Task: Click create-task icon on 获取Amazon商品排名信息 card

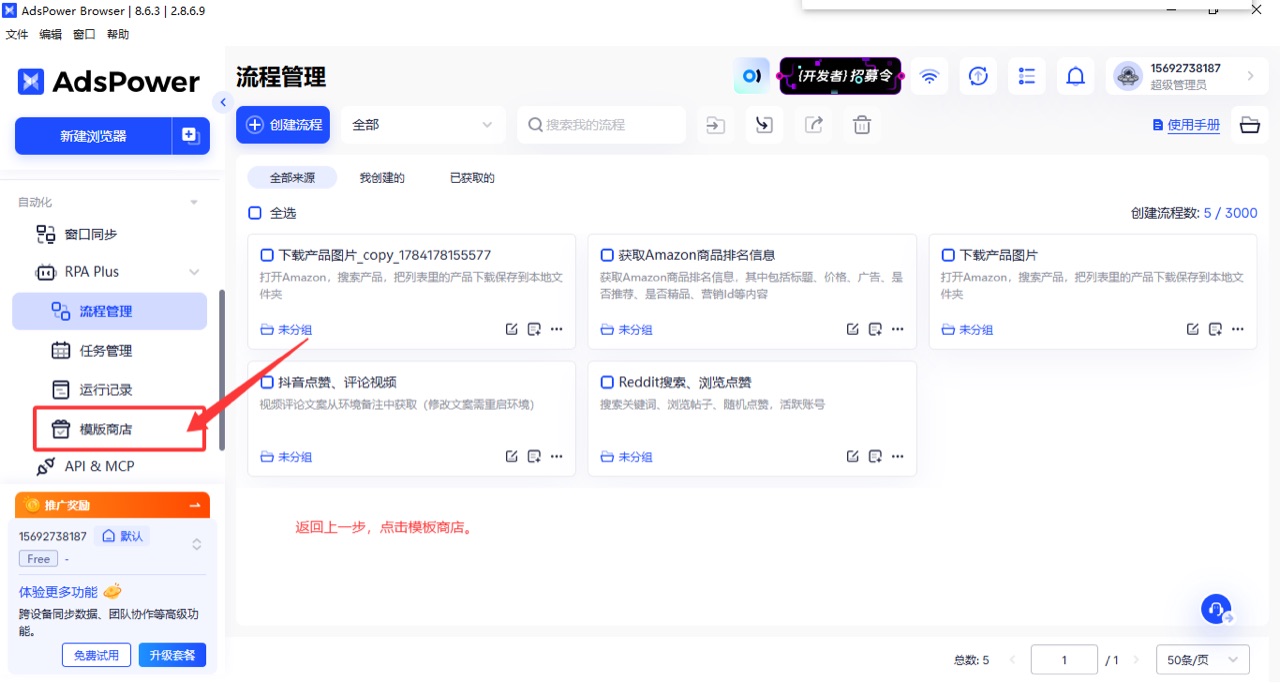Action: [x=875, y=329]
